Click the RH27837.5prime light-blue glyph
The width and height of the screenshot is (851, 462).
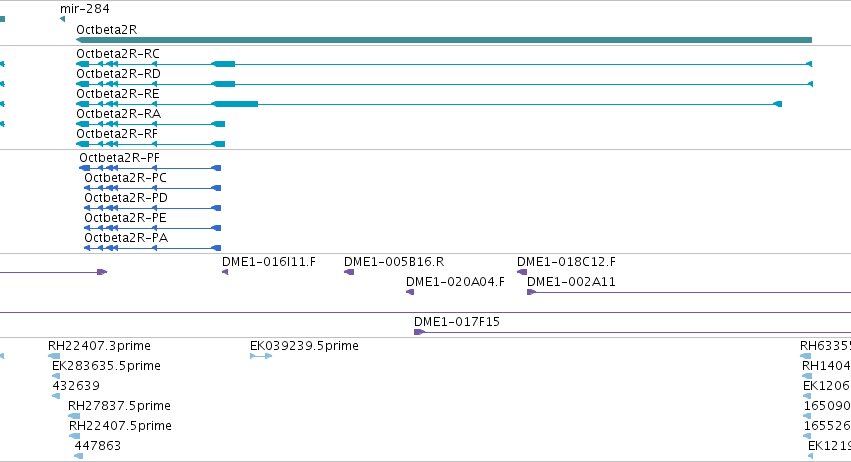point(74,416)
